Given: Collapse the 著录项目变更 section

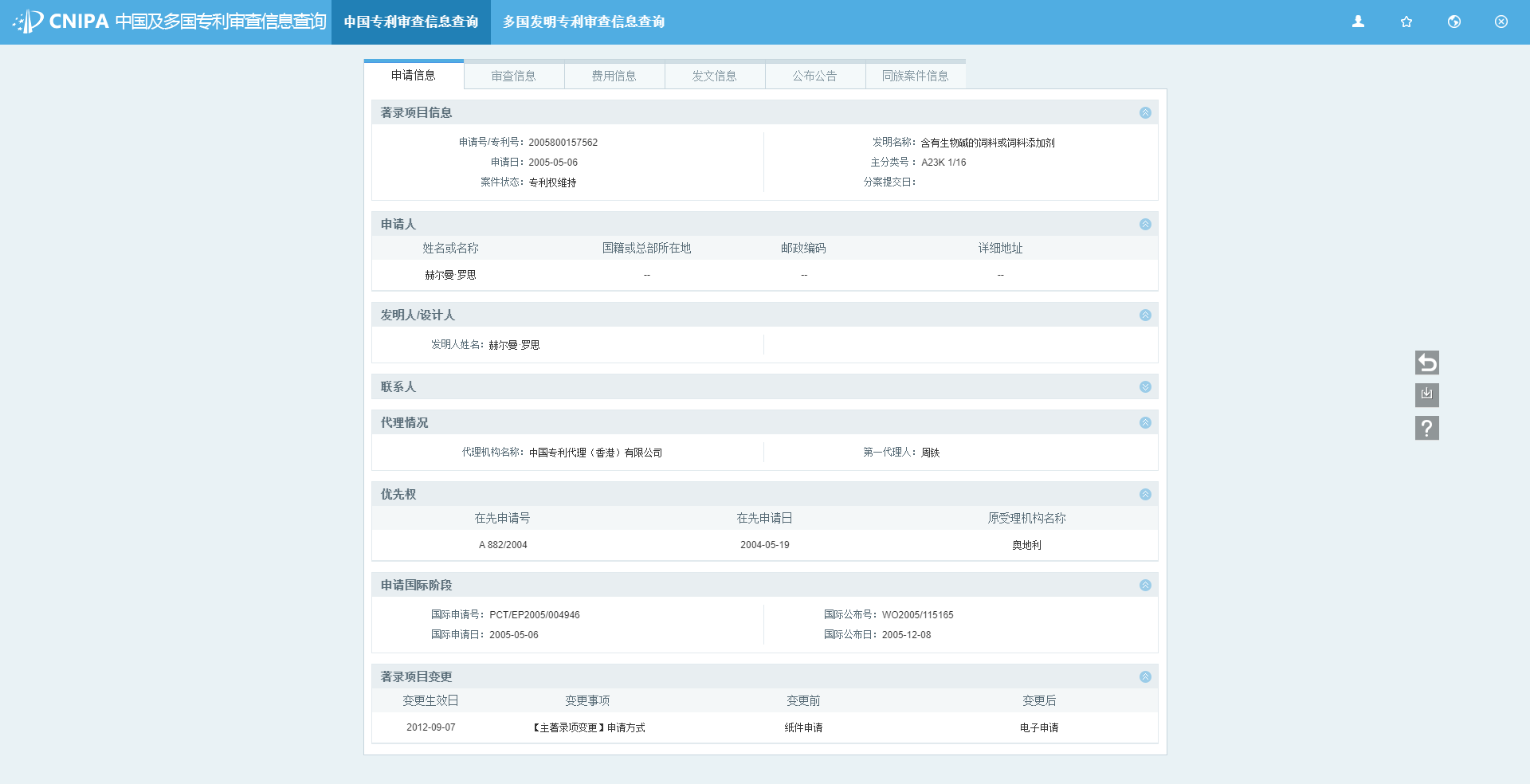Looking at the screenshot, I should pos(1144,676).
